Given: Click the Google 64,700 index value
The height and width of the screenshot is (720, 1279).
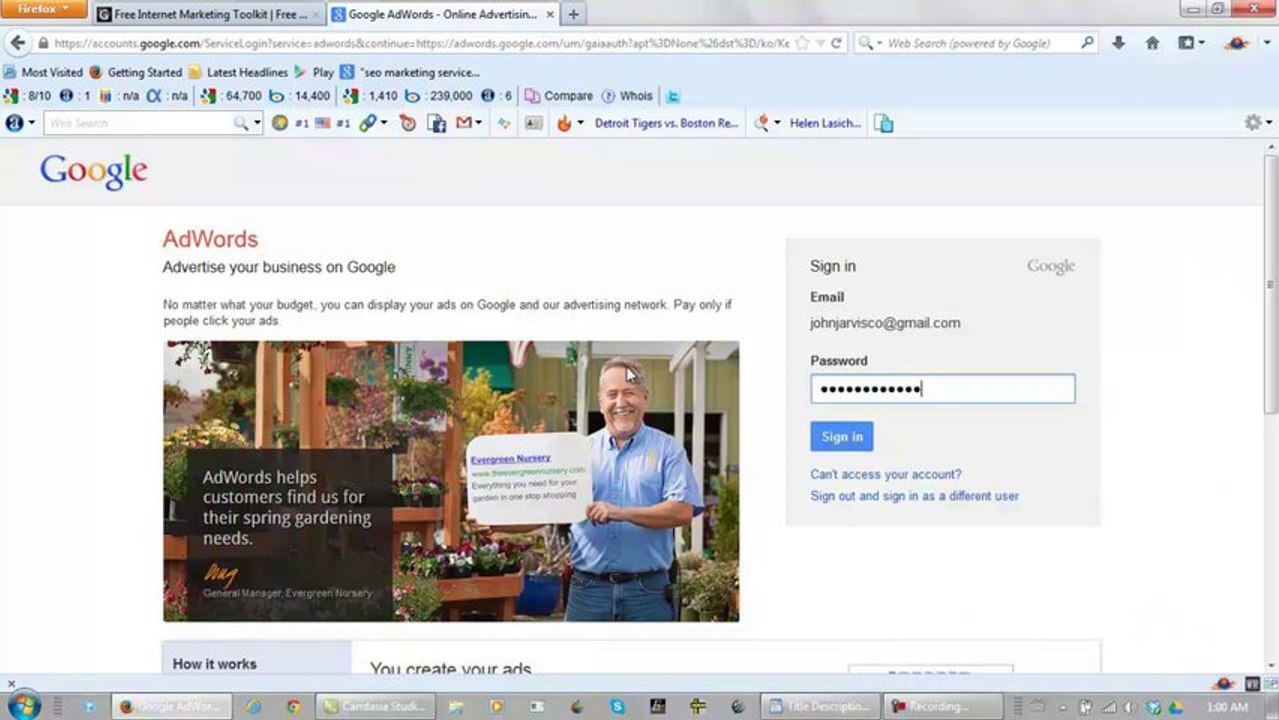Looking at the screenshot, I should coord(231,96).
